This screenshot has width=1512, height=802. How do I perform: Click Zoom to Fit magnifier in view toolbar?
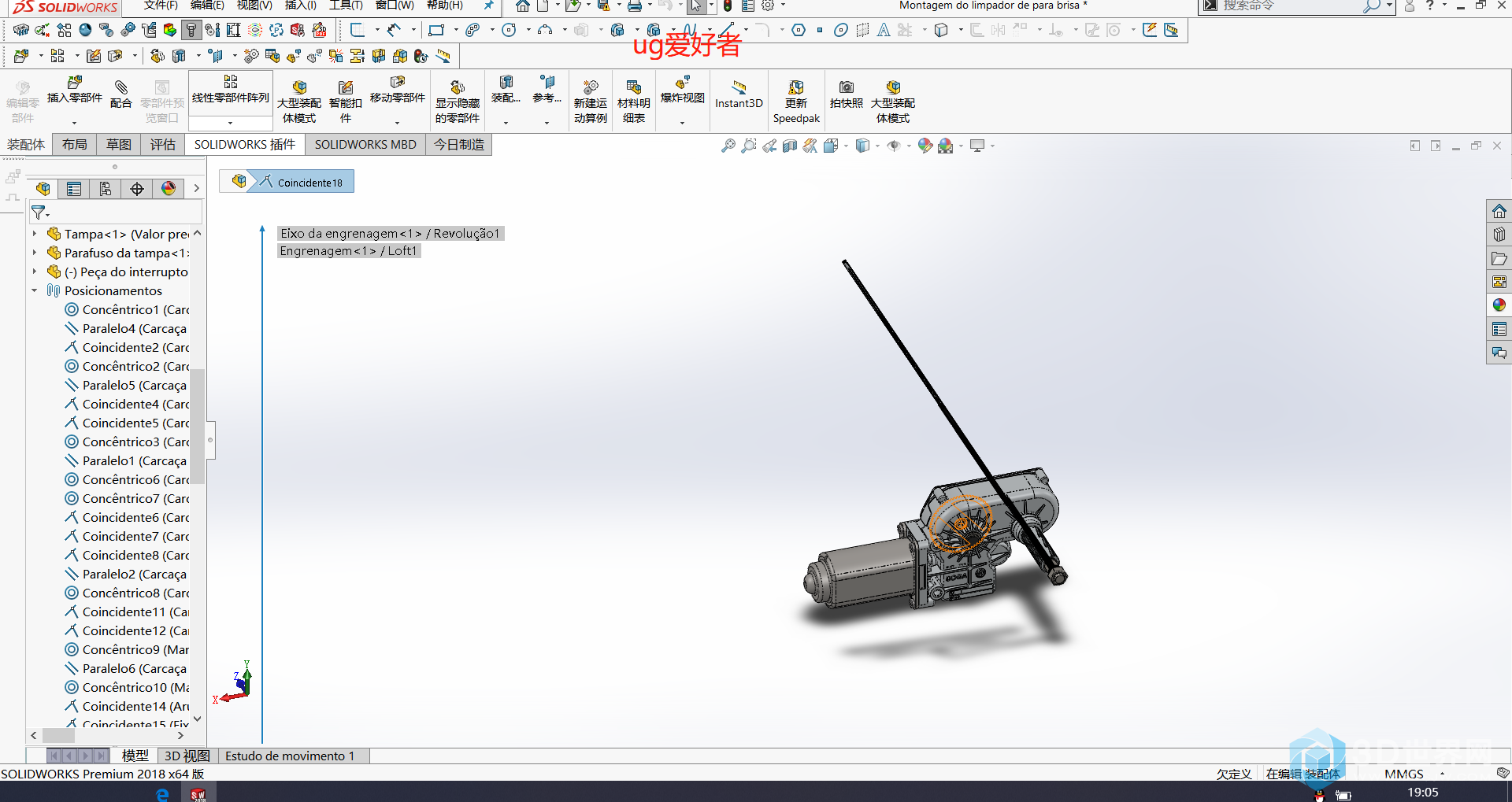(x=728, y=146)
